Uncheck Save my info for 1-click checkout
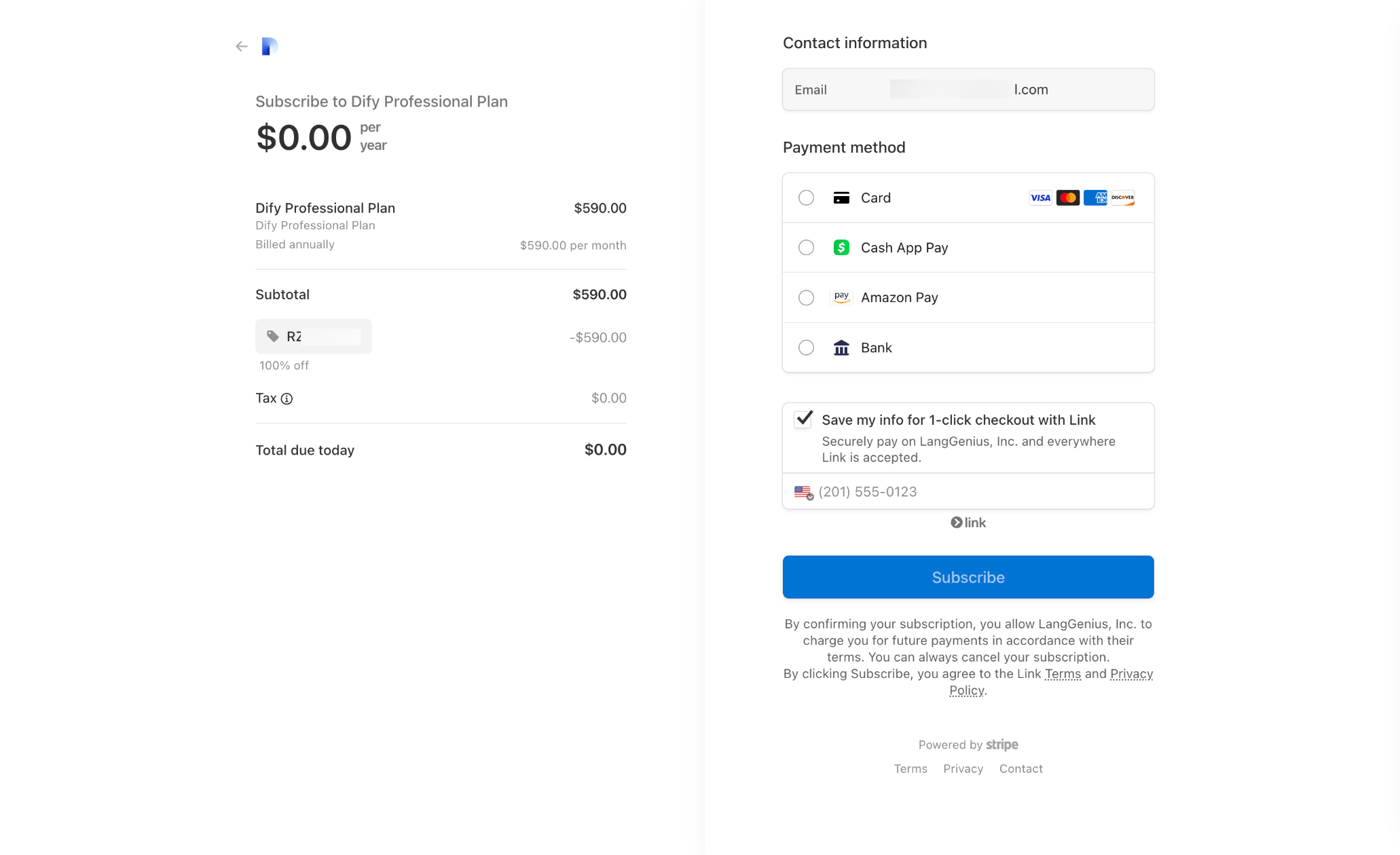Viewport: 1400px width, 855px height. 803,419
